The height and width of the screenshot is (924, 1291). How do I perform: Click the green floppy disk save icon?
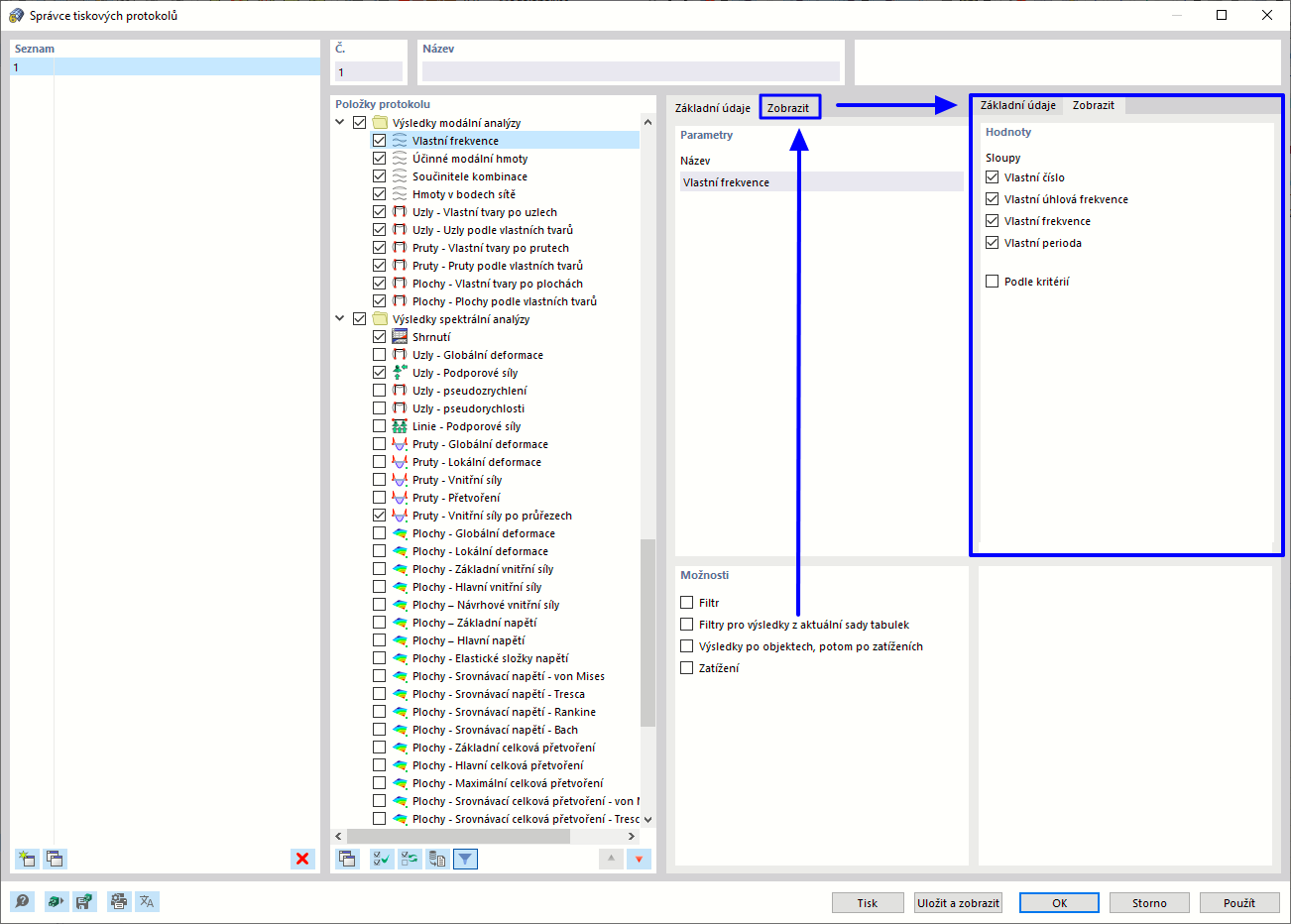point(84,901)
